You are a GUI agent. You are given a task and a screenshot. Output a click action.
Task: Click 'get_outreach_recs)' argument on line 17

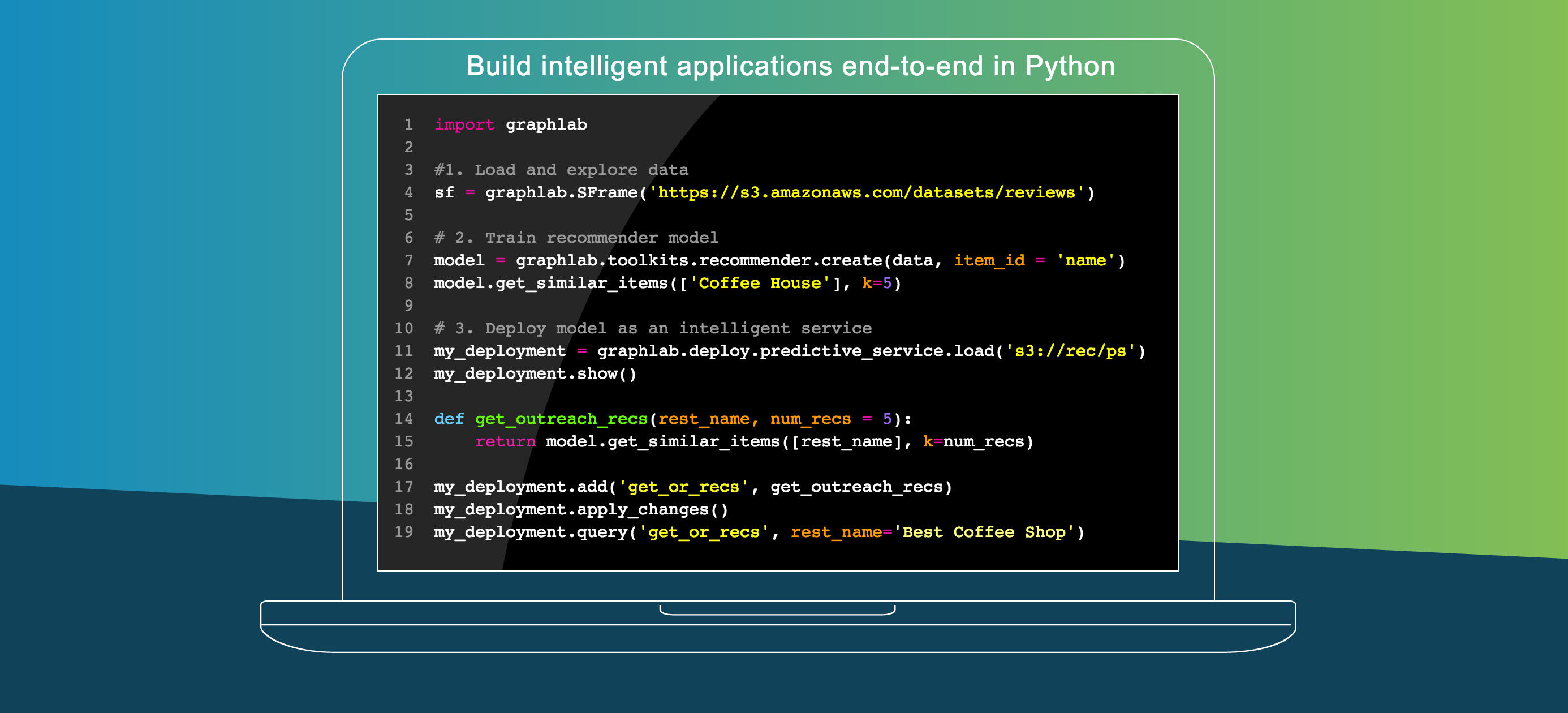861,487
